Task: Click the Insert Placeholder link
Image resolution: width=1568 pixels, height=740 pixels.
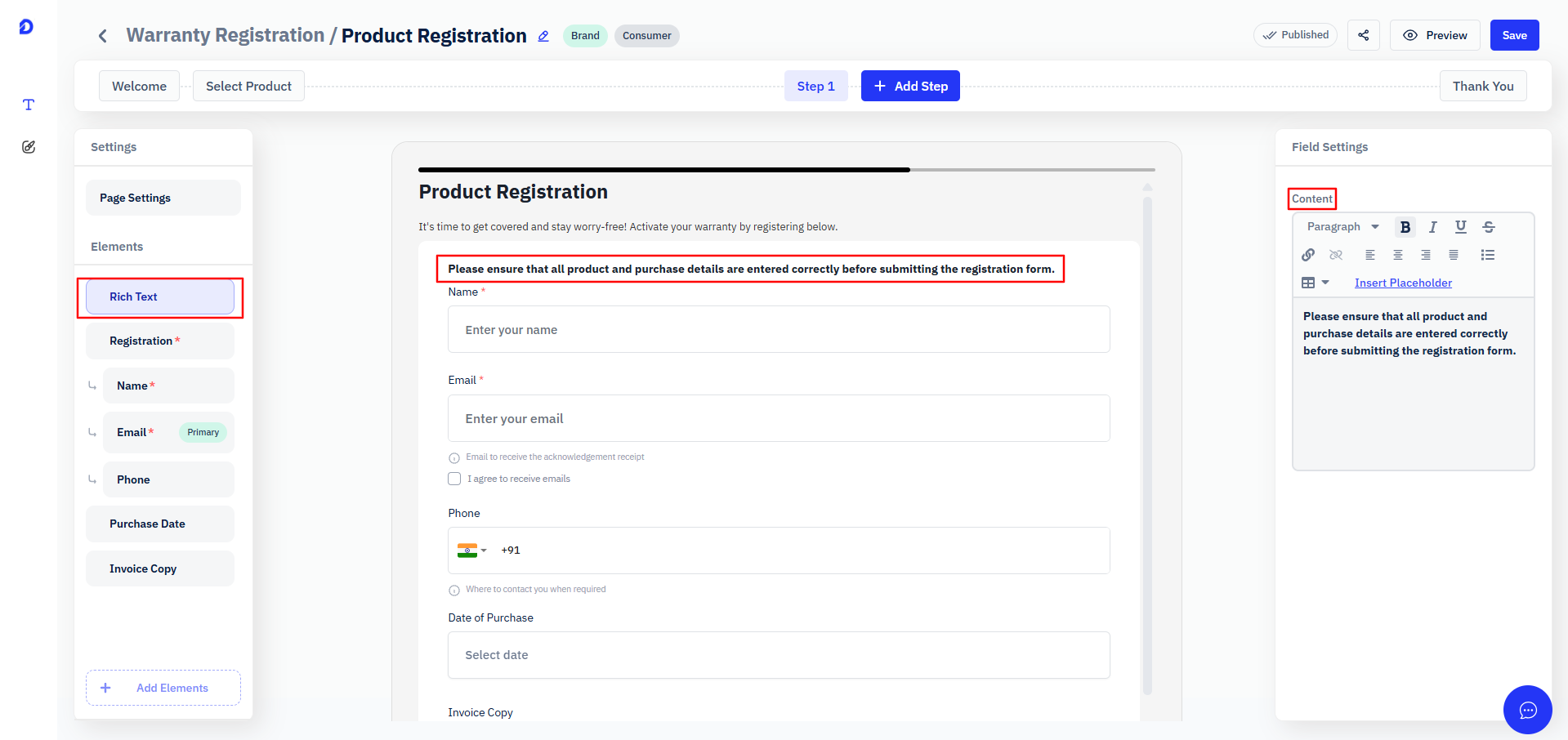Action: pos(1403,283)
